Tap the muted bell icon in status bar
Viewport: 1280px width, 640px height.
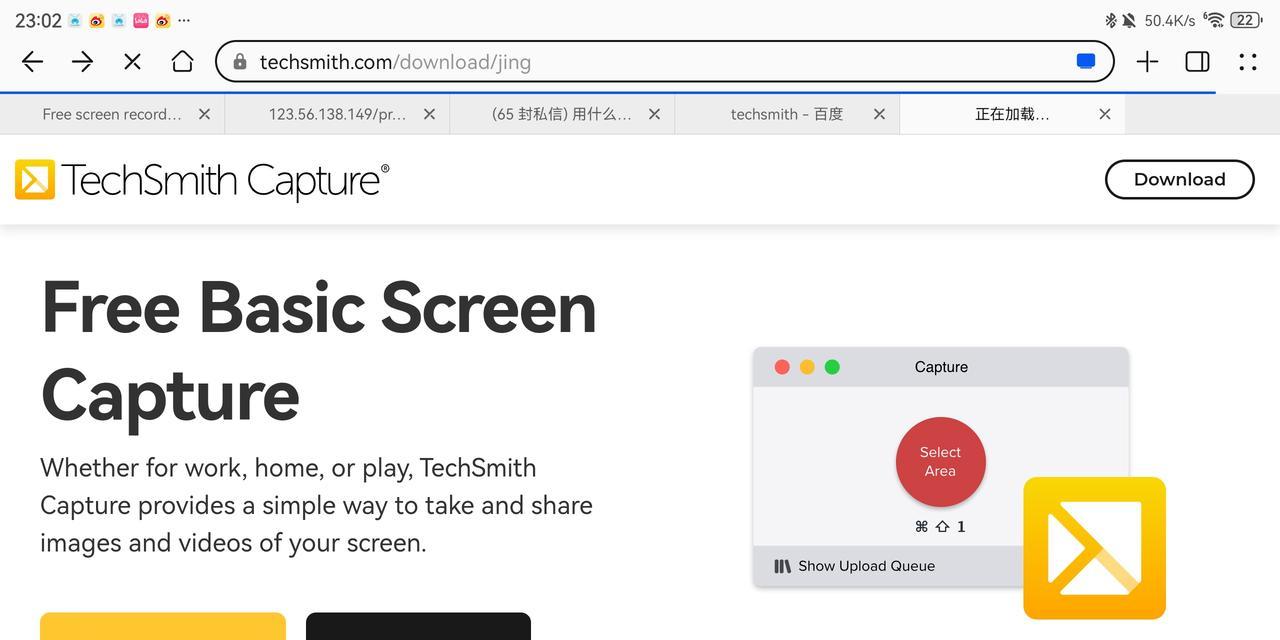[1129, 20]
